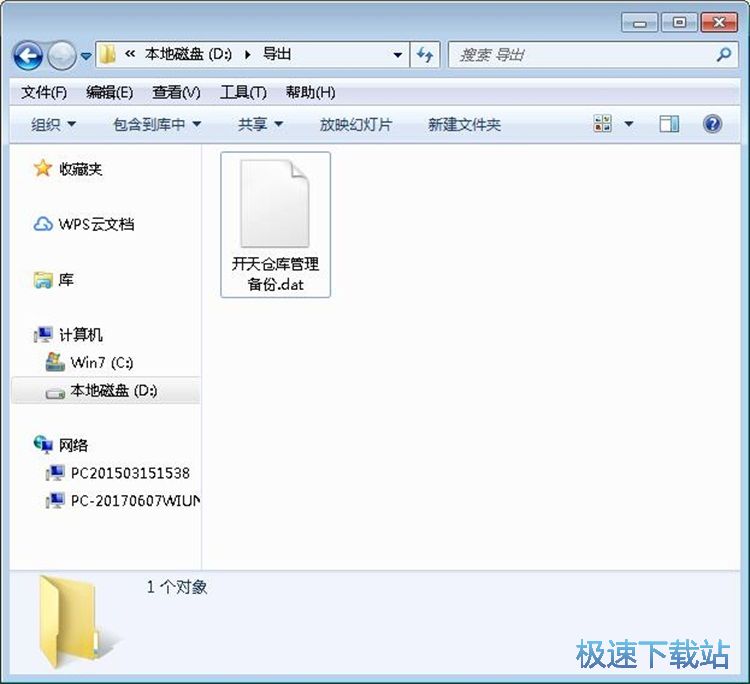Open the 编辑(E) menu

(110, 92)
